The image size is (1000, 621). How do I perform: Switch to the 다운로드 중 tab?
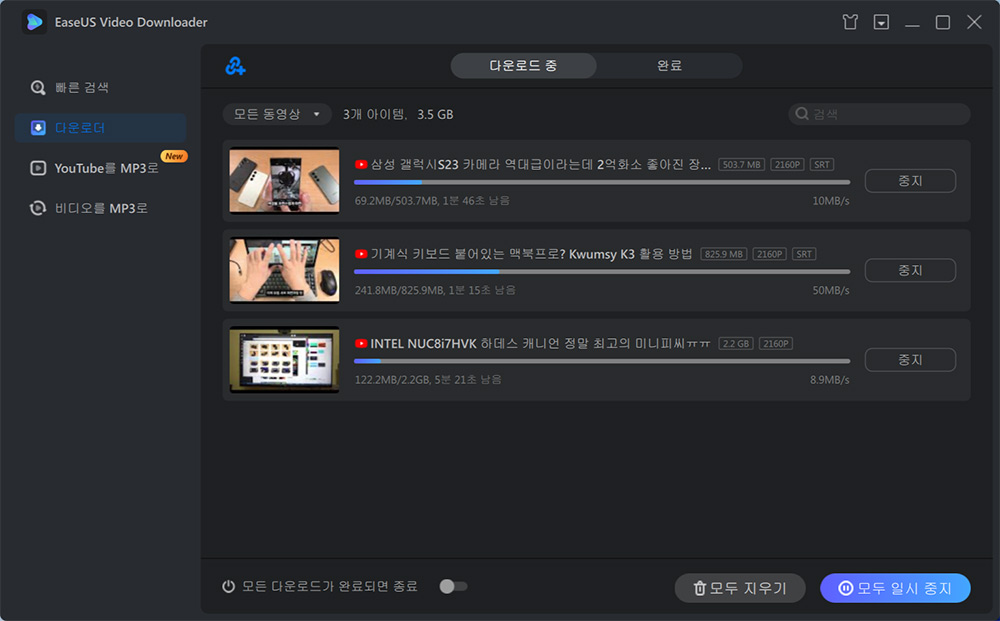click(x=523, y=66)
